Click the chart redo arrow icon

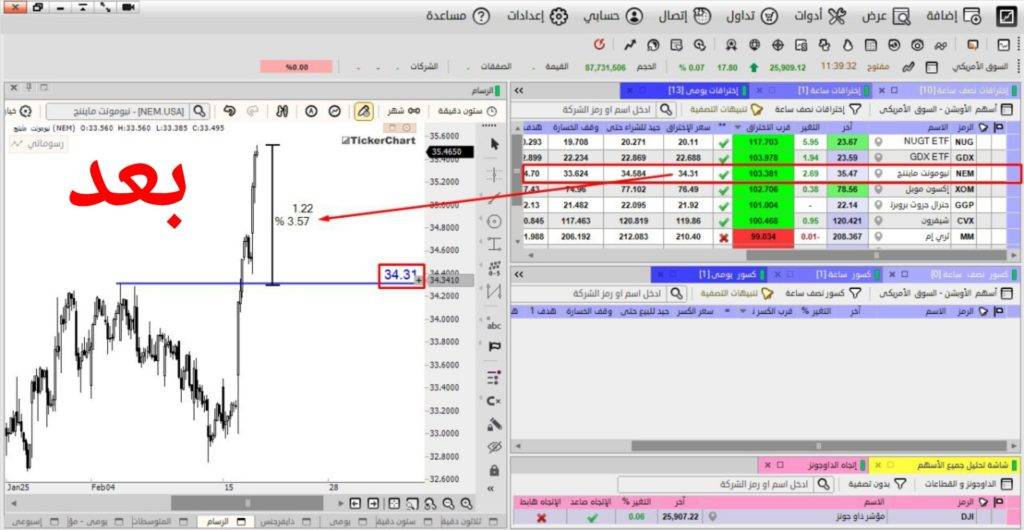[253, 111]
